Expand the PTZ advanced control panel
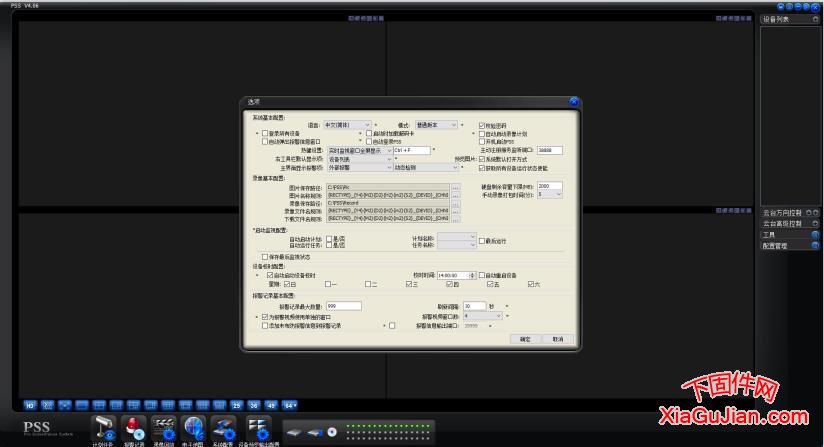 (x=815, y=224)
